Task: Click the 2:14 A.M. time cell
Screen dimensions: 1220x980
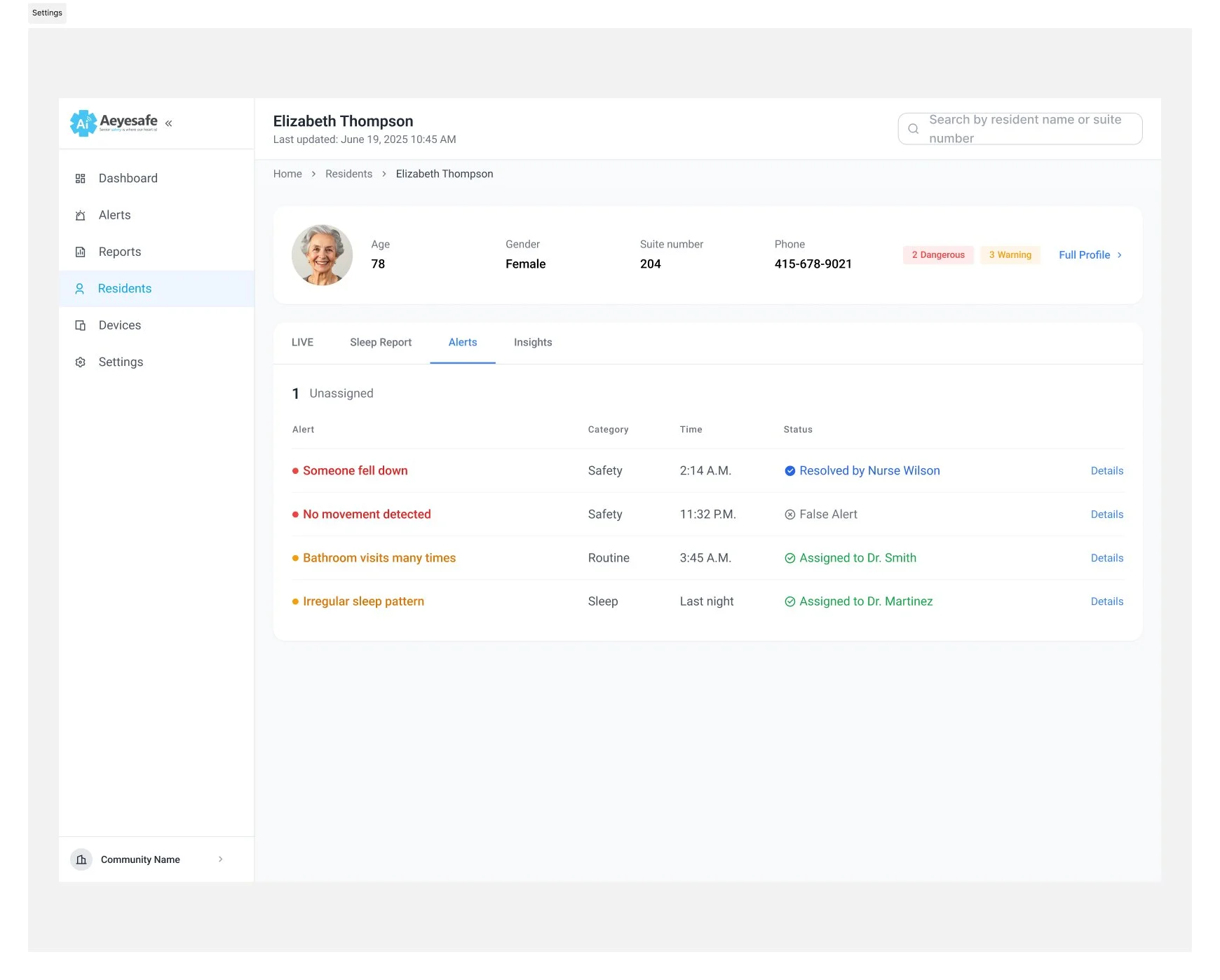Action: pos(705,471)
